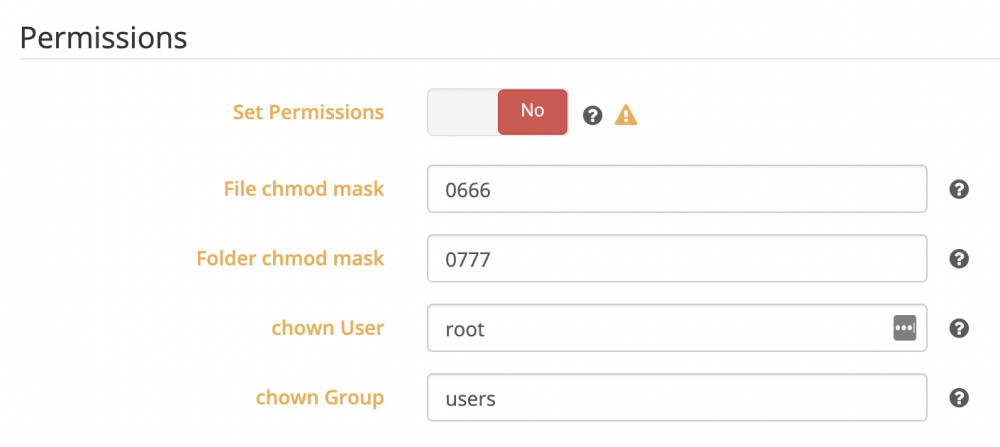This screenshot has height=447, width=1000.
Task: Click the Set Permissions label
Action: click(309, 112)
